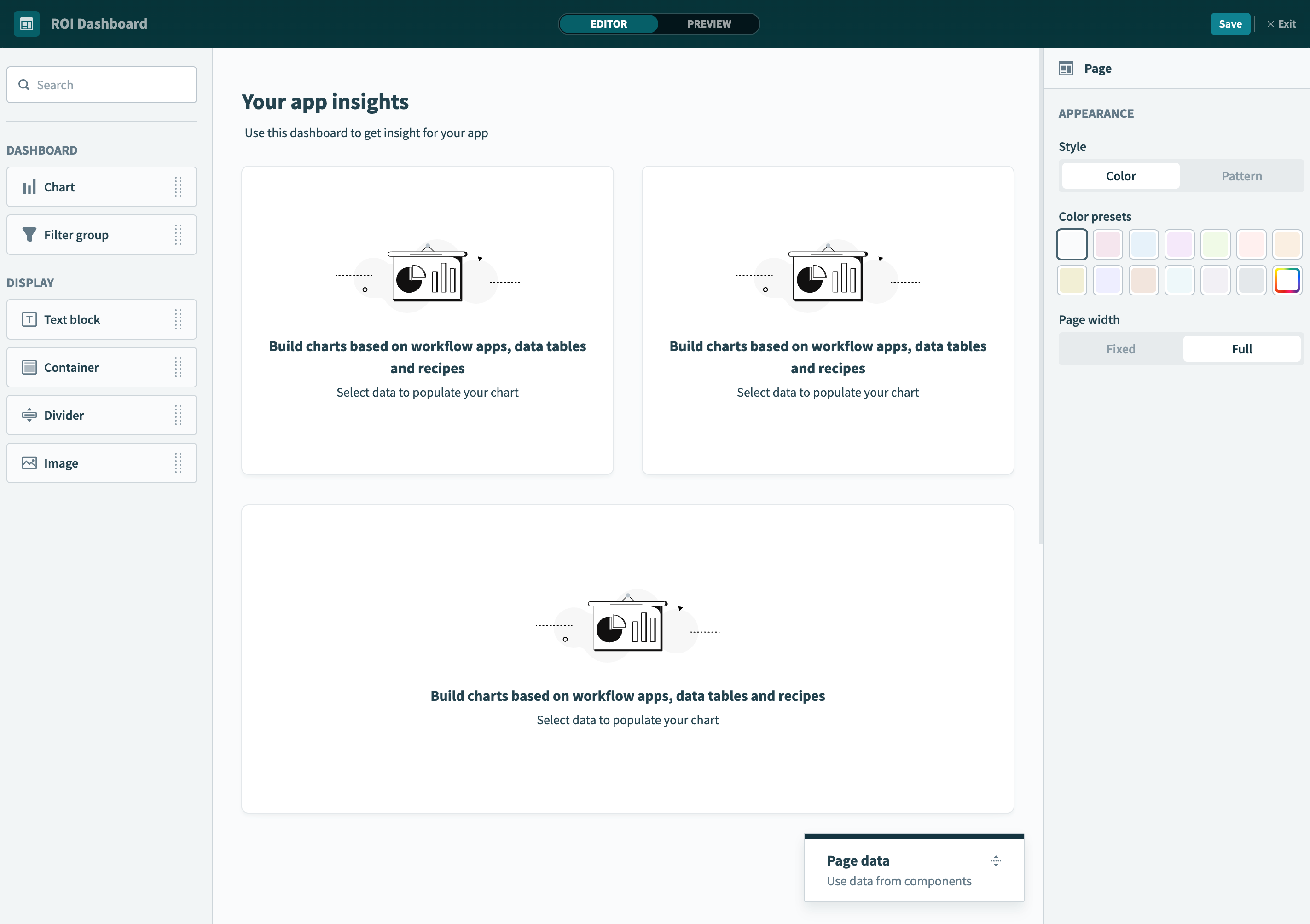
Task: Open the Color style tab
Action: click(x=1120, y=176)
